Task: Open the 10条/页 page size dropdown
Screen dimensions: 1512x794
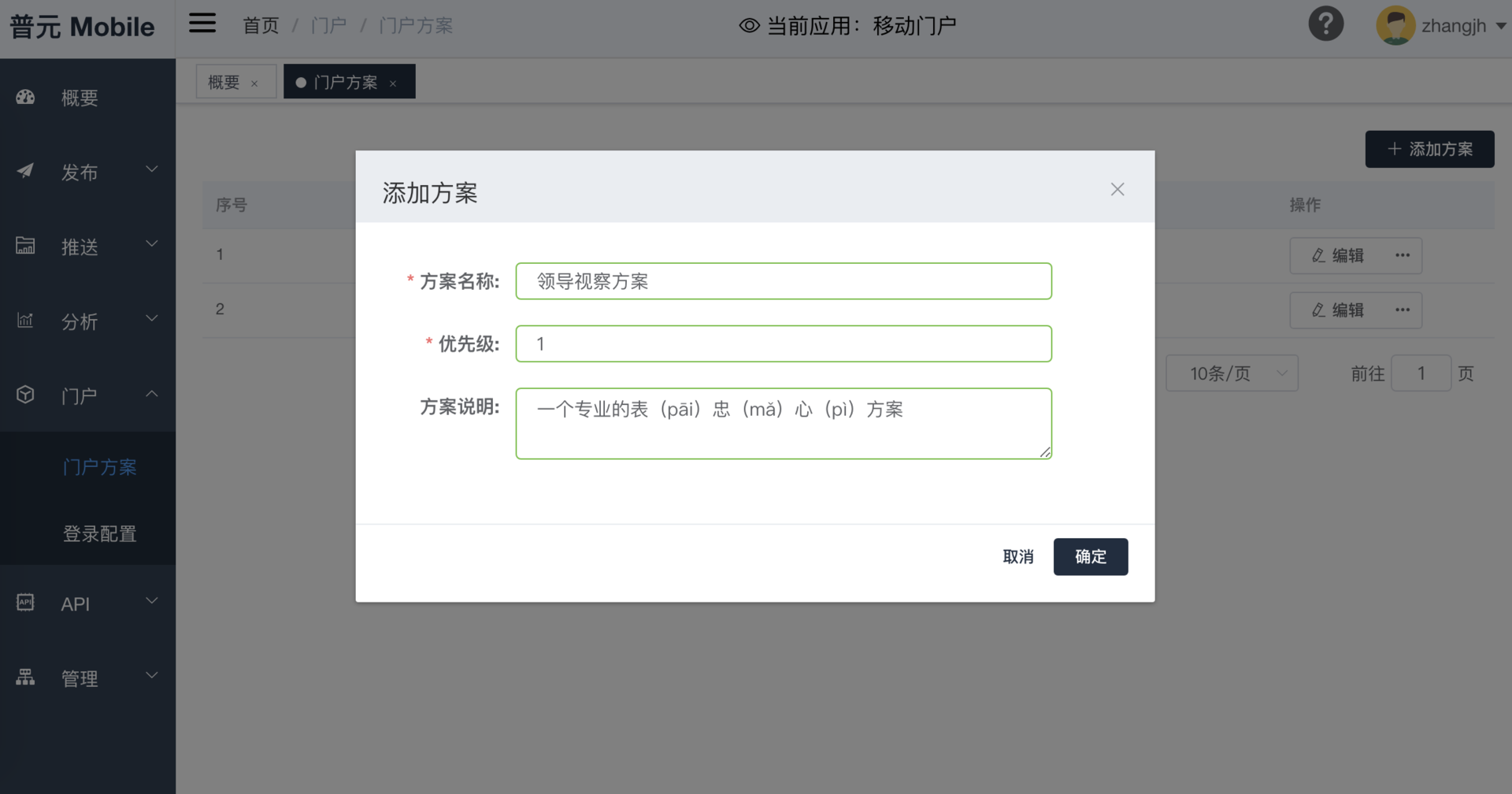Action: pos(1232,373)
